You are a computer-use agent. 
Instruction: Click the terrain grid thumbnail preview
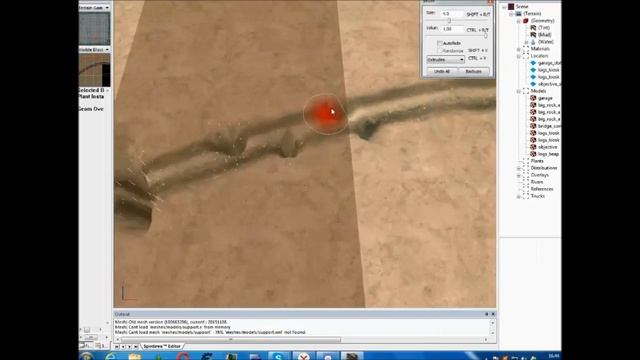click(94, 29)
